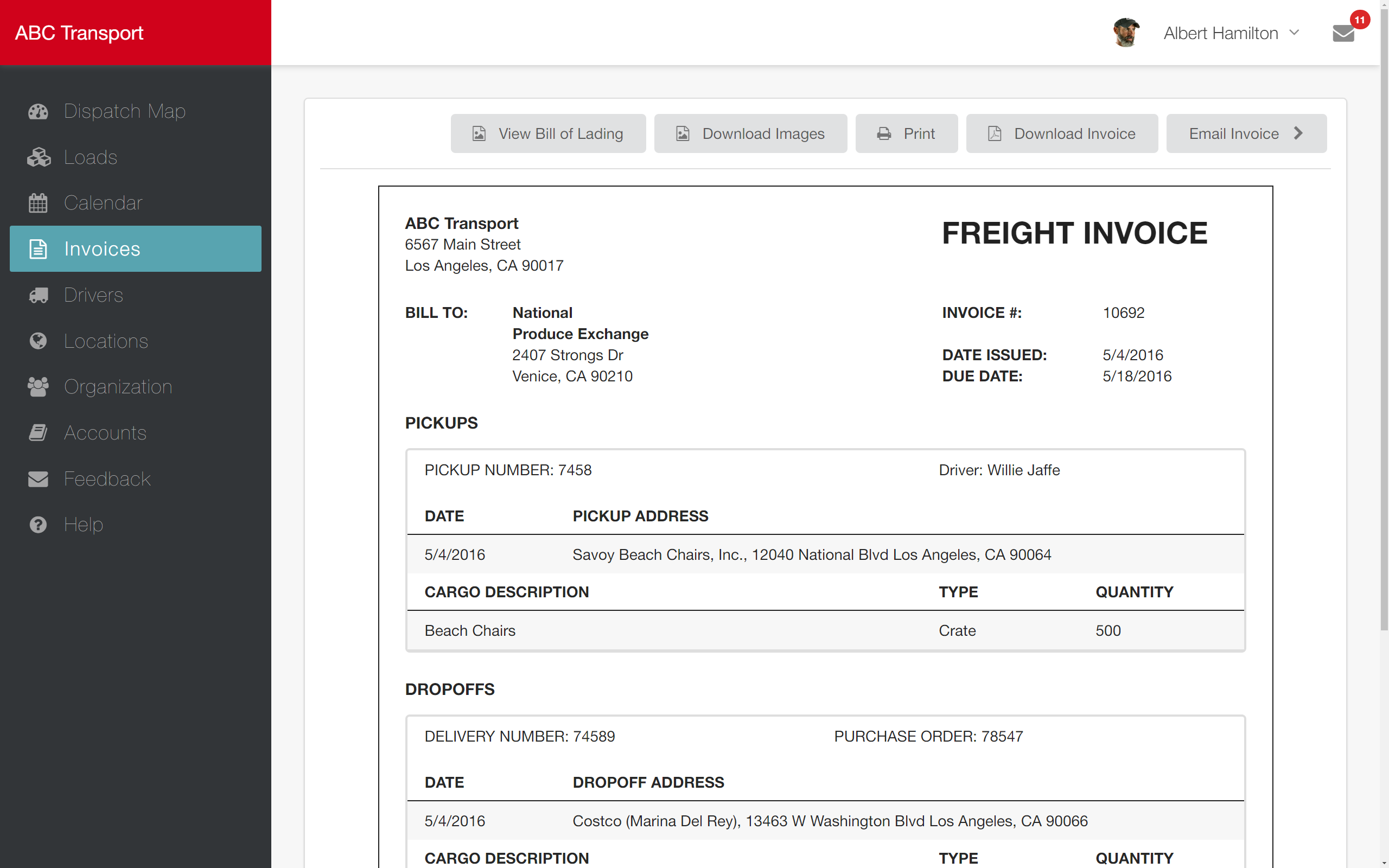Click the Accounts book icon
Viewport: 1389px width, 868px height.
(x=38, y=433)
